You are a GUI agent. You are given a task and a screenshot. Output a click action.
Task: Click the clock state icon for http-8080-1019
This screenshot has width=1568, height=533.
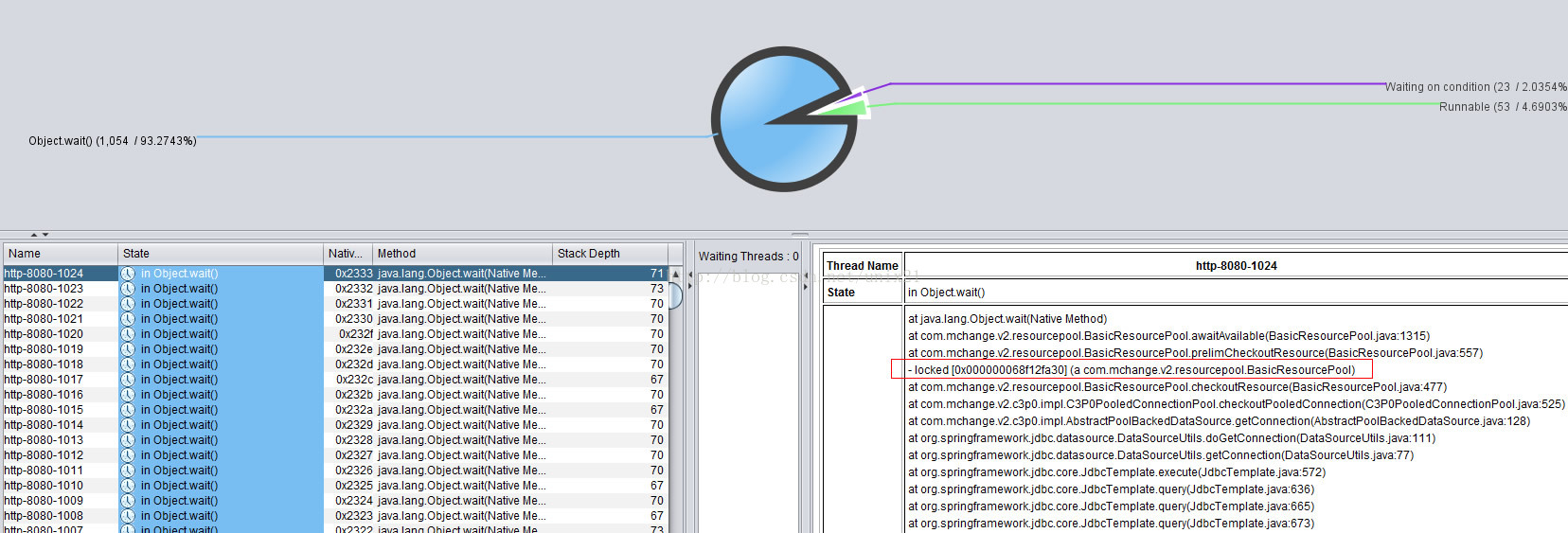(128, 349)
